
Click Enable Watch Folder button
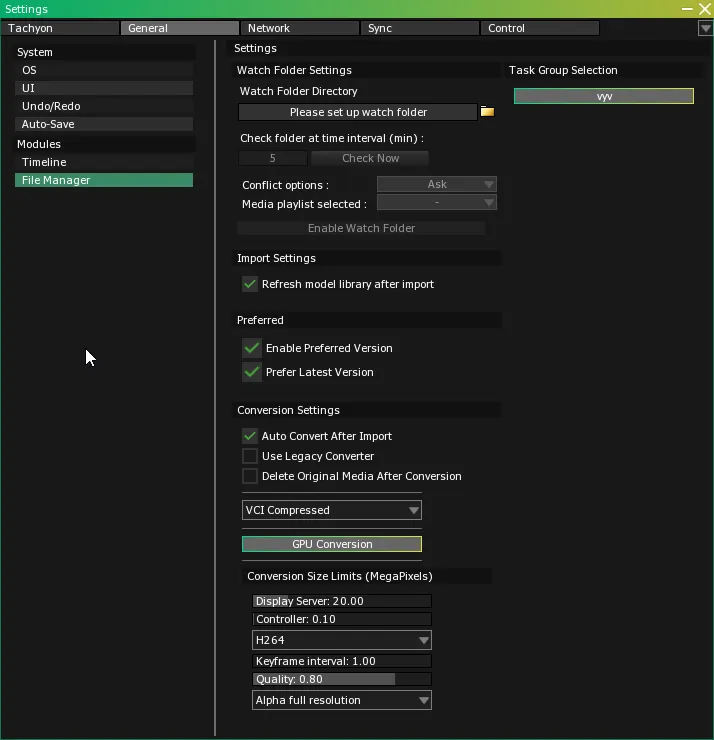click(x=361, y=228)
